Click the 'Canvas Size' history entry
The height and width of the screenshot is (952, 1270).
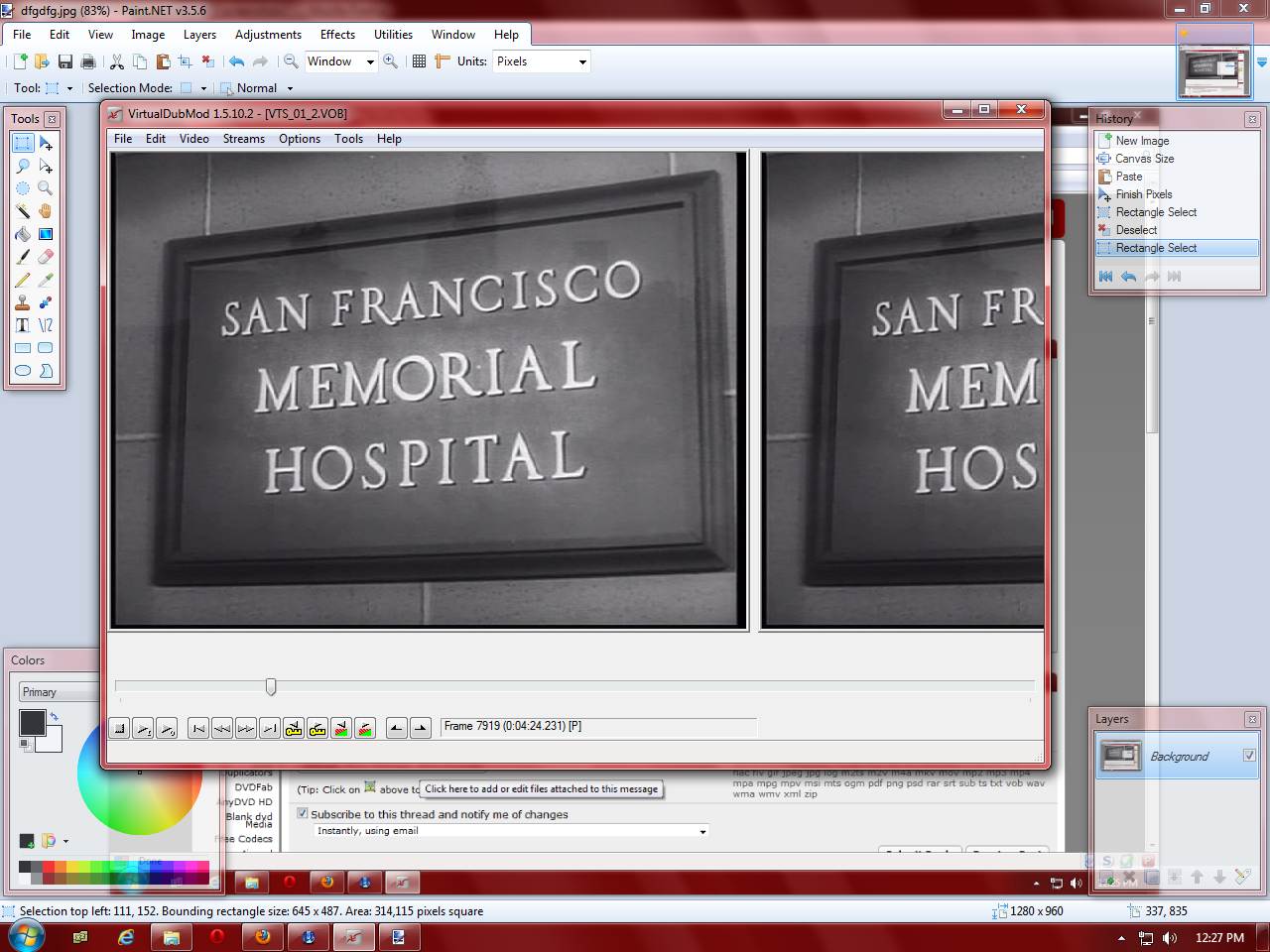pyautogui.click(x=1177, y=159)
